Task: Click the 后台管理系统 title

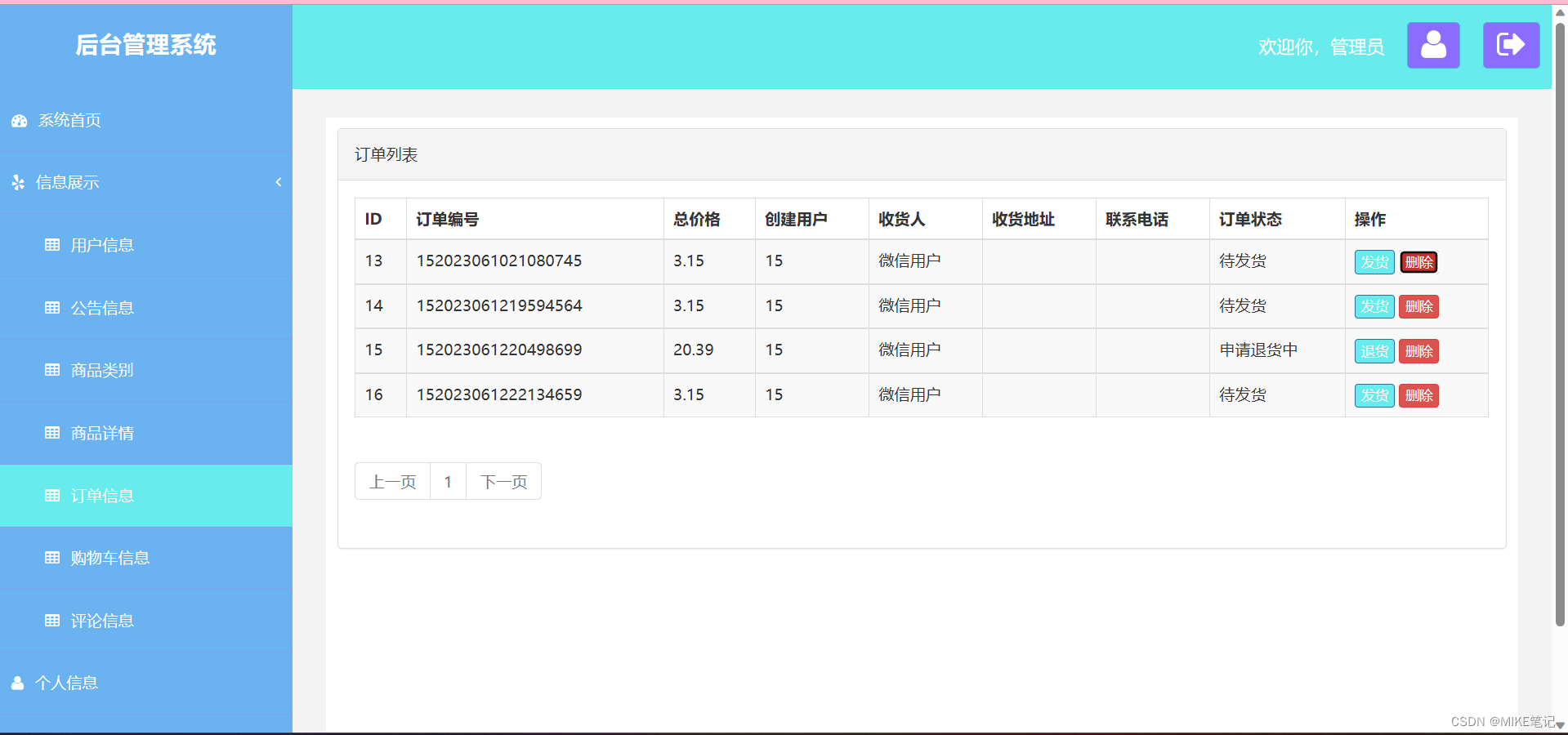Action: coord(146,45)
